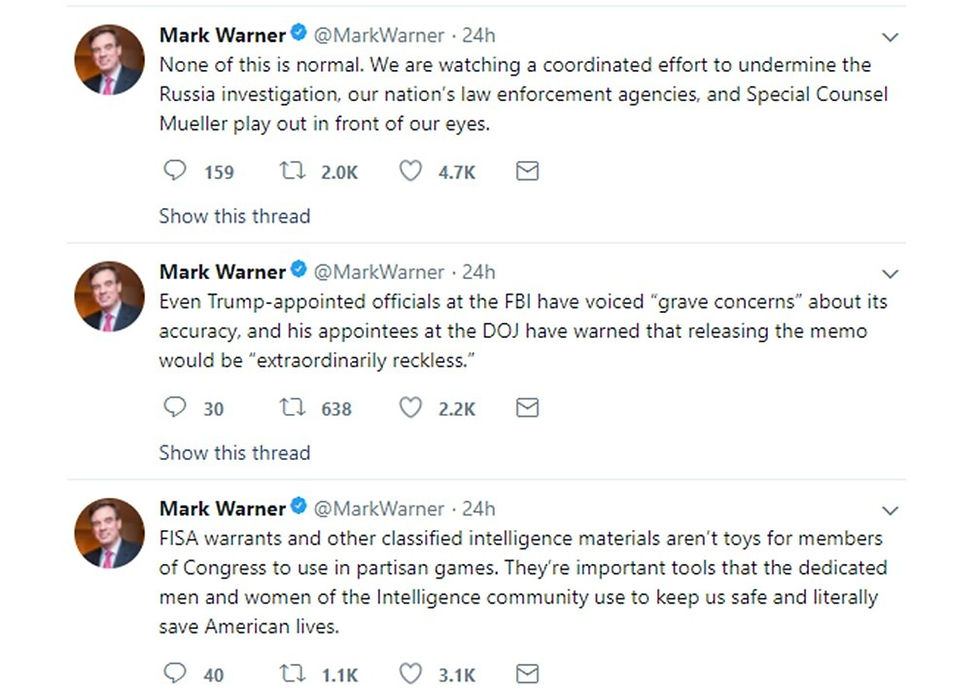Share FISA warrants tweet via message envelope
This screenshot has height=700, width=980.
coord(527,673)
